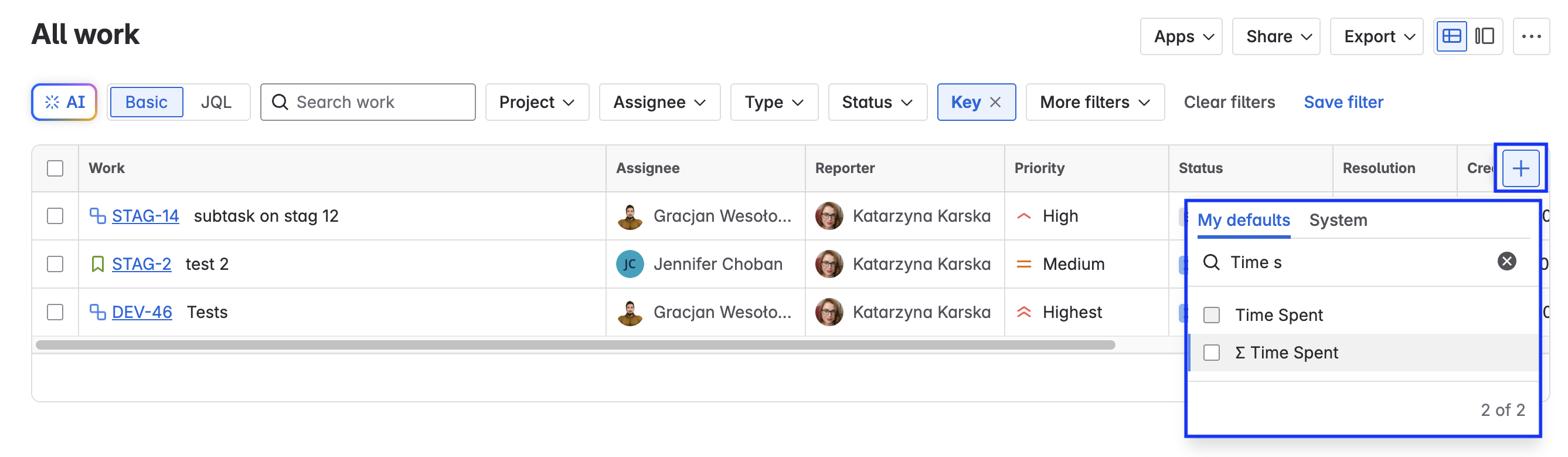1568x457 pixels.
Task: Clear the column search text
Action: (1506, 262)
